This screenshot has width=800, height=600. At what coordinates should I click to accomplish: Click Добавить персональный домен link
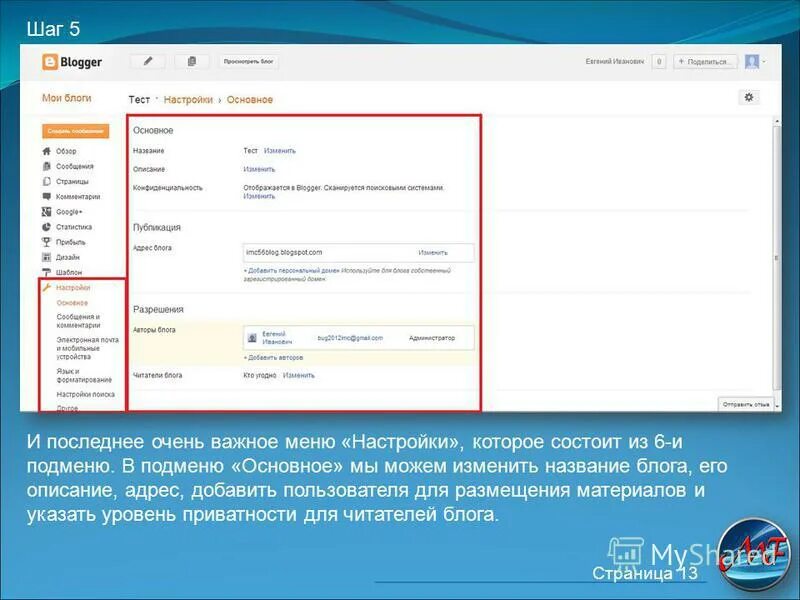[292, 270]
